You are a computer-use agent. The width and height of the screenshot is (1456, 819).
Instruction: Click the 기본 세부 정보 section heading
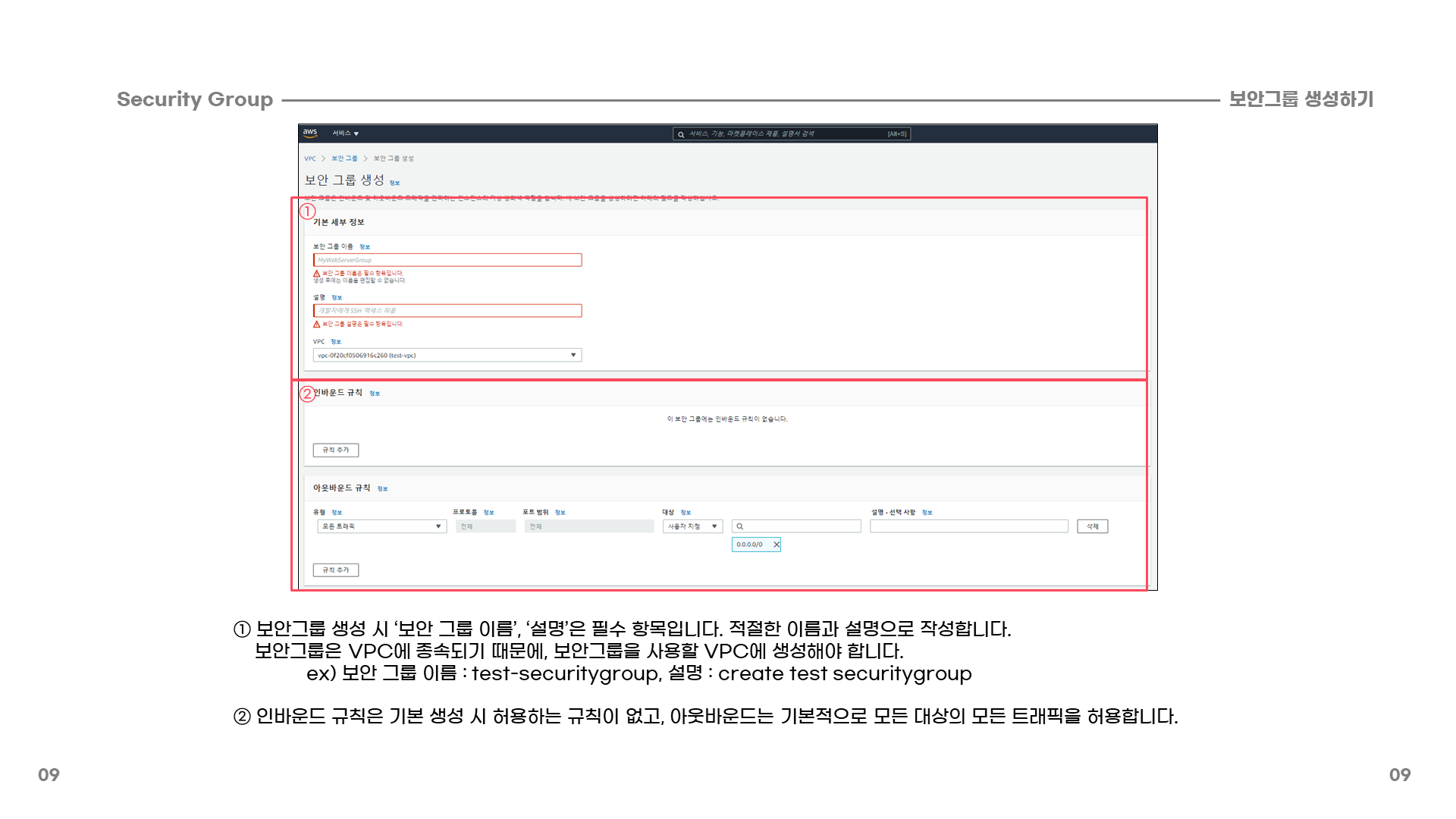coord(339,222)
